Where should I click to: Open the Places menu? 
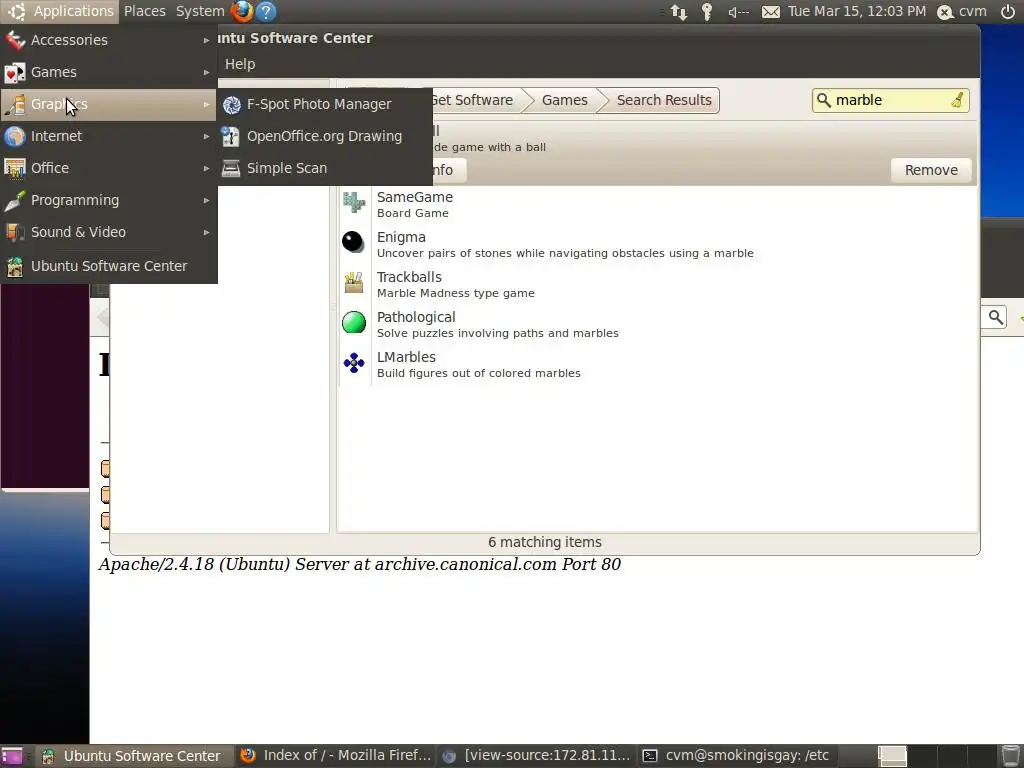pyautogui.click(x=144, y=11)
